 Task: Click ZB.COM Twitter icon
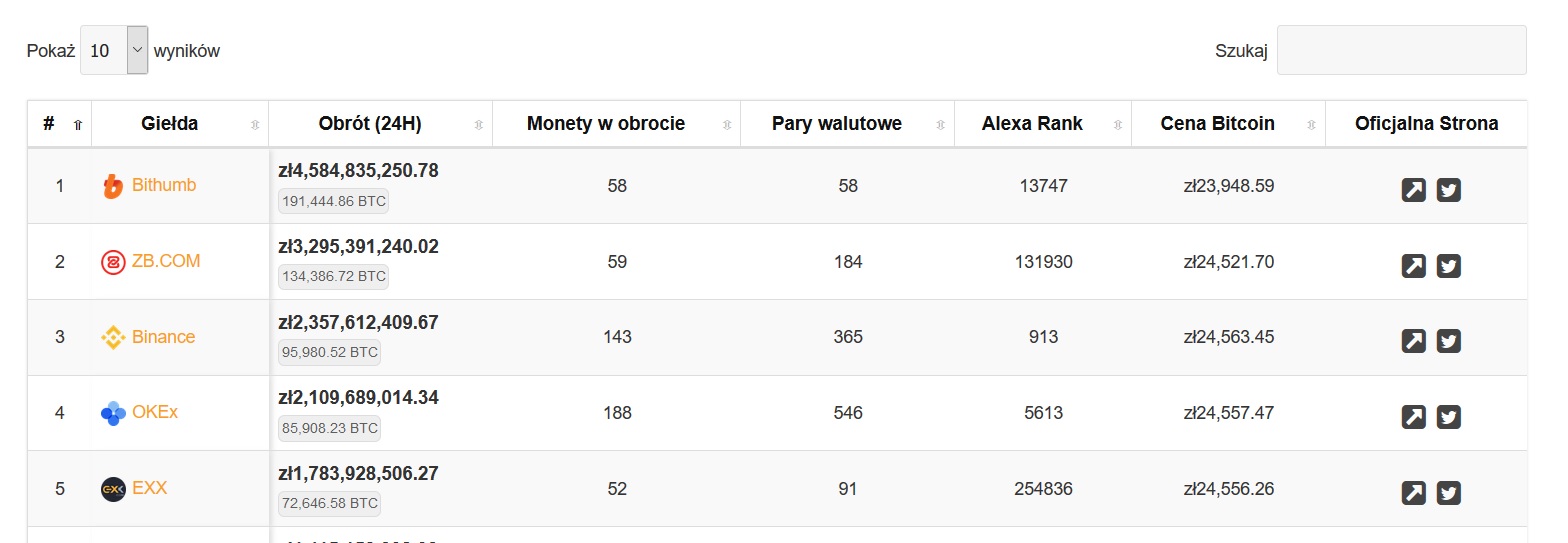(x=1448, y=266)
